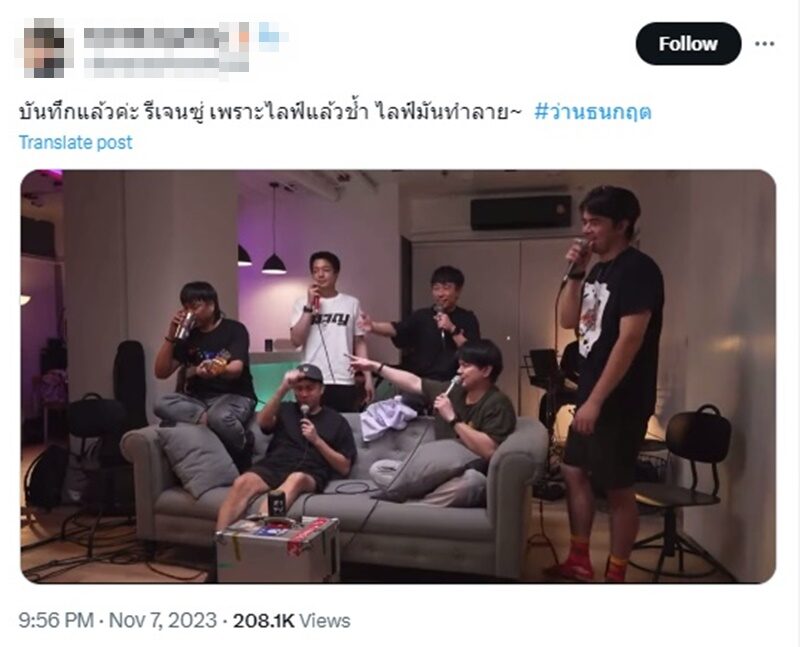Open the #ว่านธนกฤต hashtag link
The image size is (800, 647).
pos(592,111)
